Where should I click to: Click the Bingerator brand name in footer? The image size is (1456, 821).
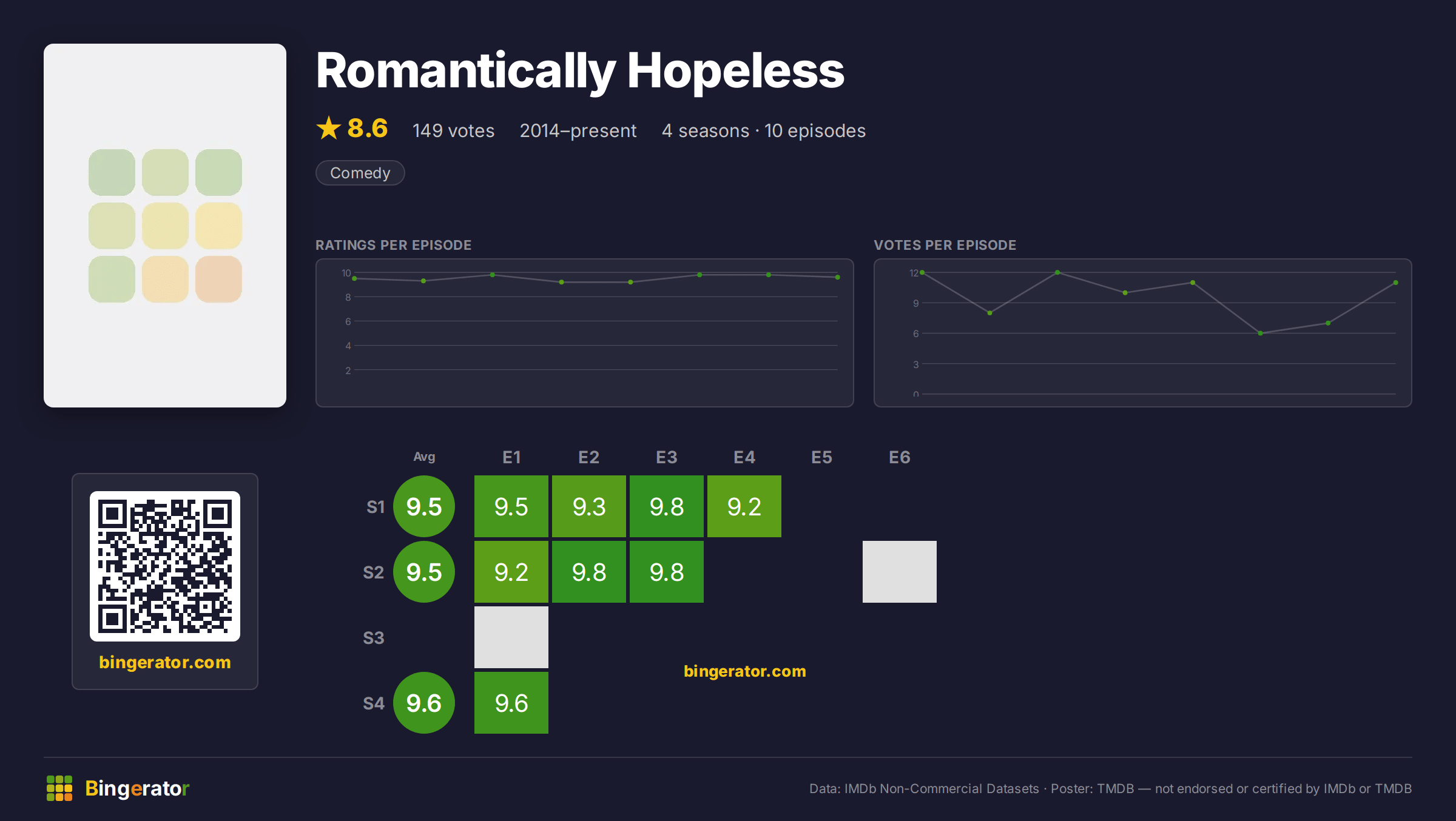[x=137, y=788]
